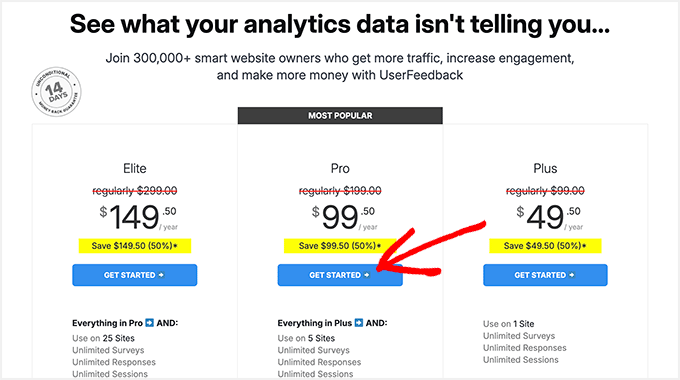
Task: Click the Use on 25 Sites feature text
Action: [103, 338]
